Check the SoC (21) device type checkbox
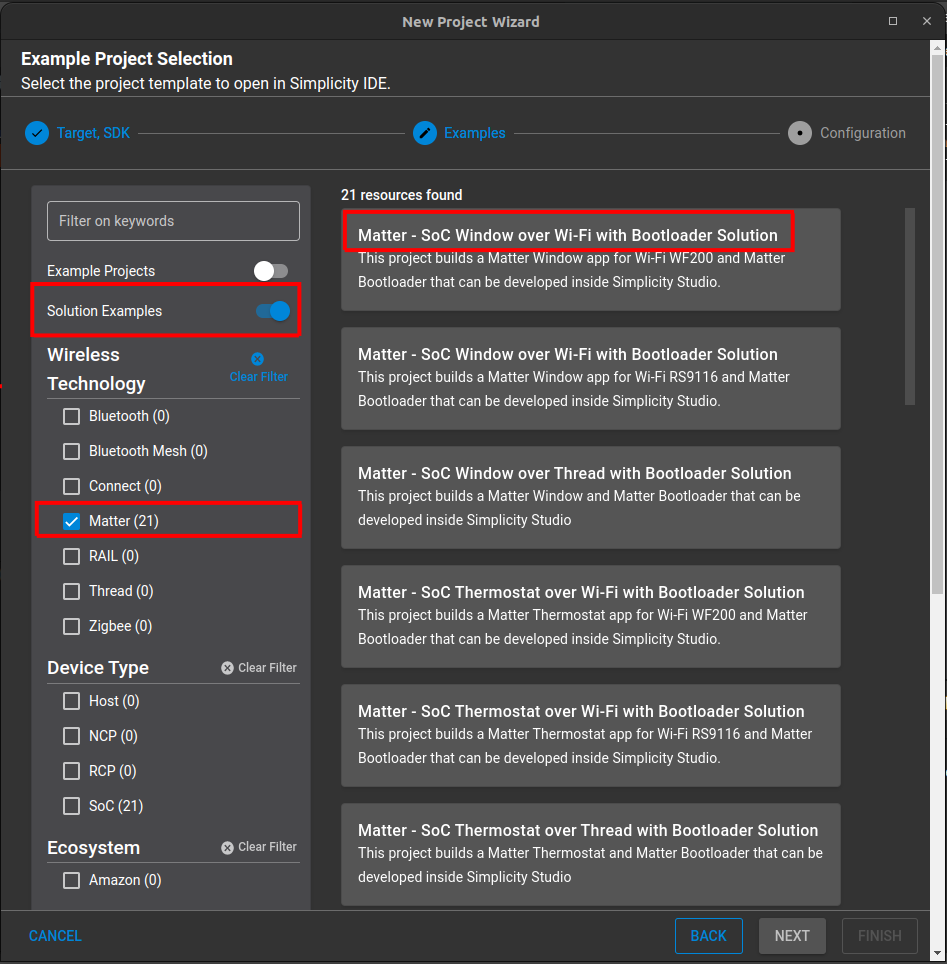The height and width of the screenshot is (964, 947). coord(72,806)
